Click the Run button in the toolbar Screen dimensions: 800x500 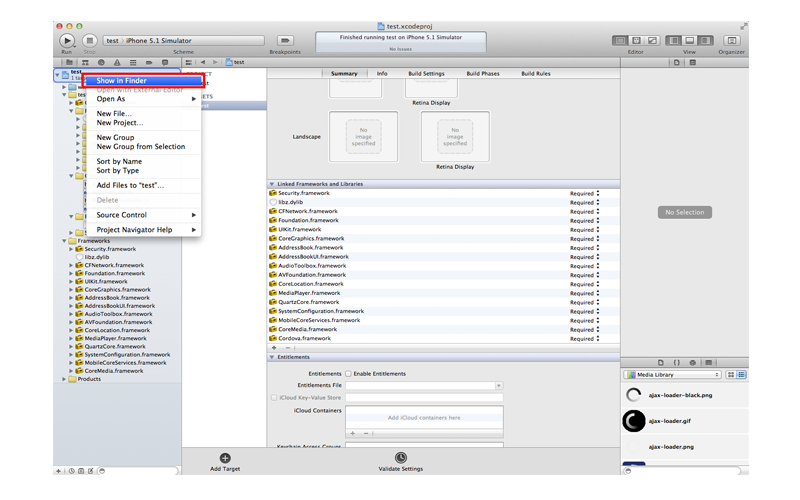coord(67,40)
